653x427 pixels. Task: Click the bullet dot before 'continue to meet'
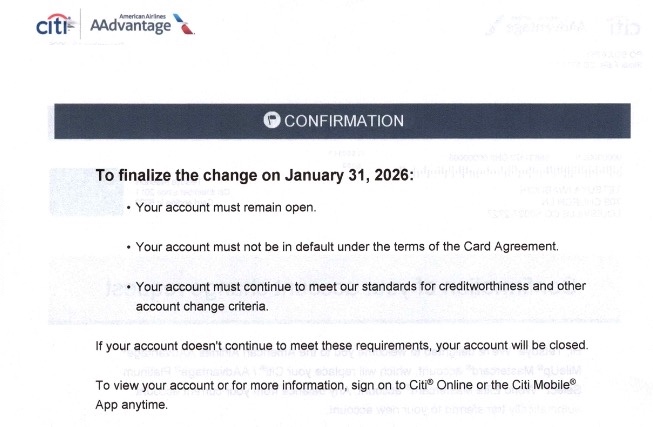click(x=128, y=286)
